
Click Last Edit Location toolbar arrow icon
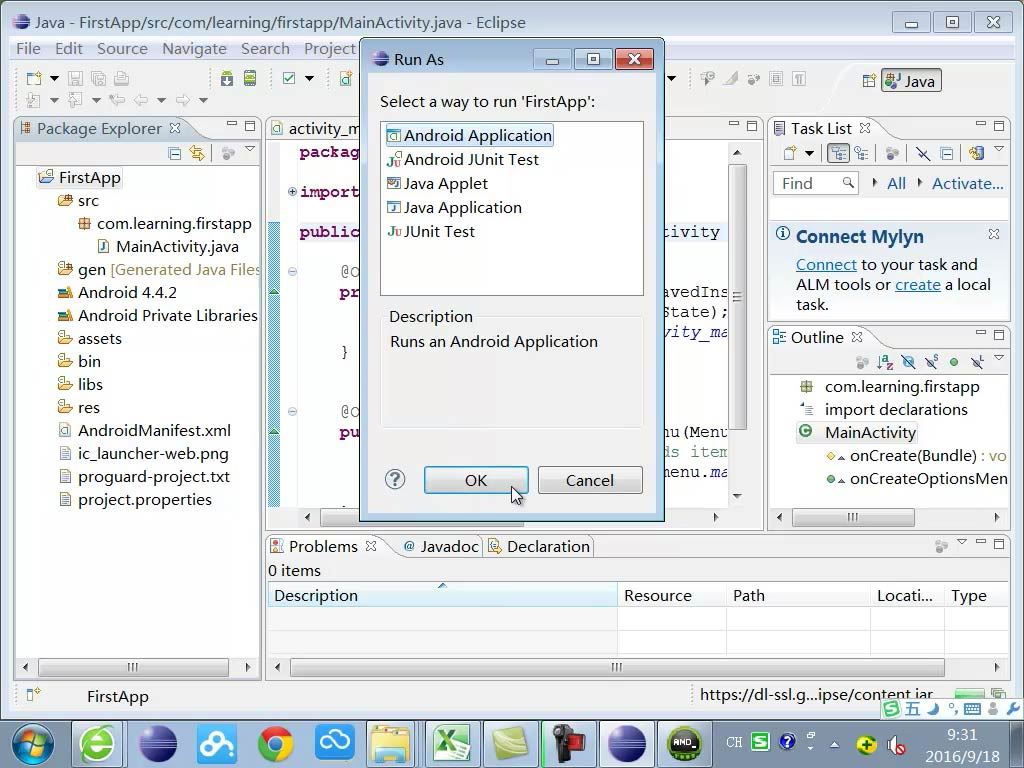tap(118, 100)
